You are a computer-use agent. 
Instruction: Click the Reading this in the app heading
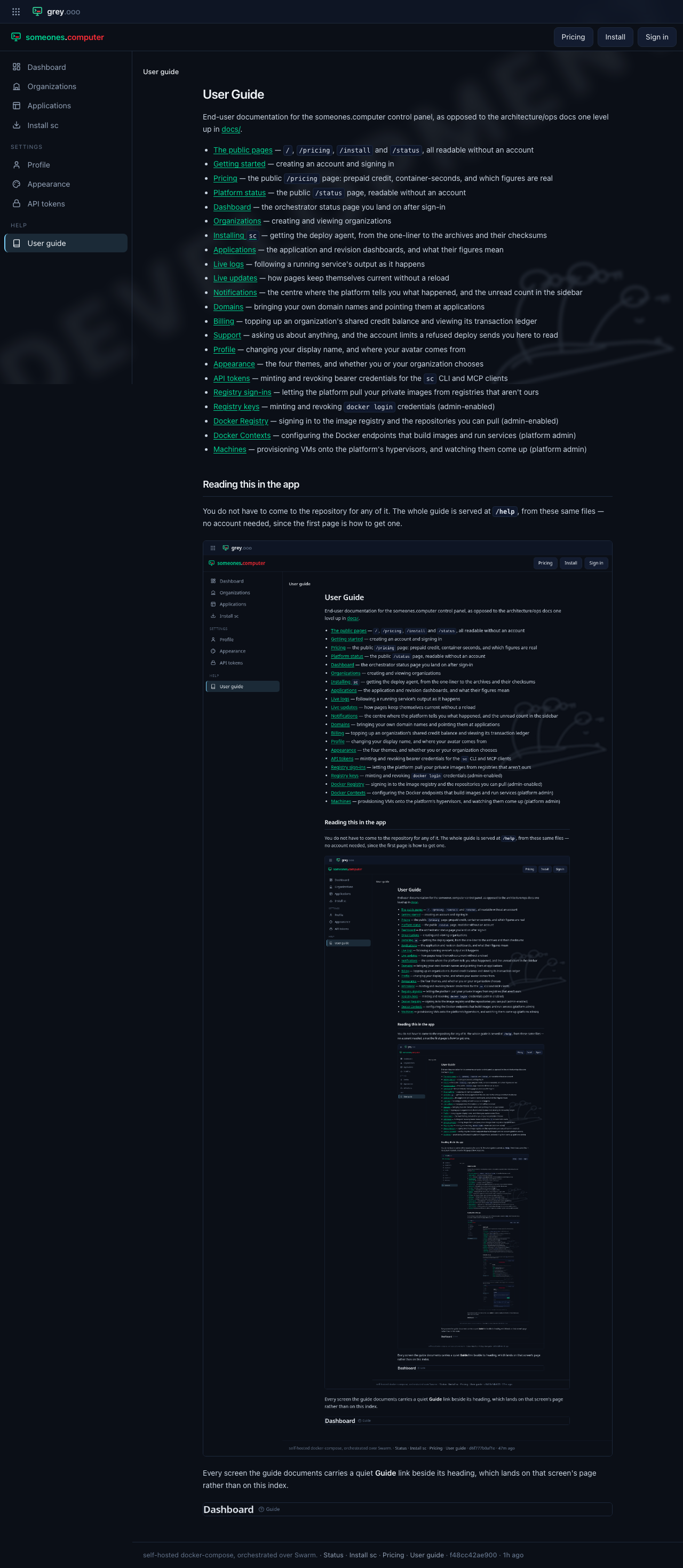[x=251, y=484]
